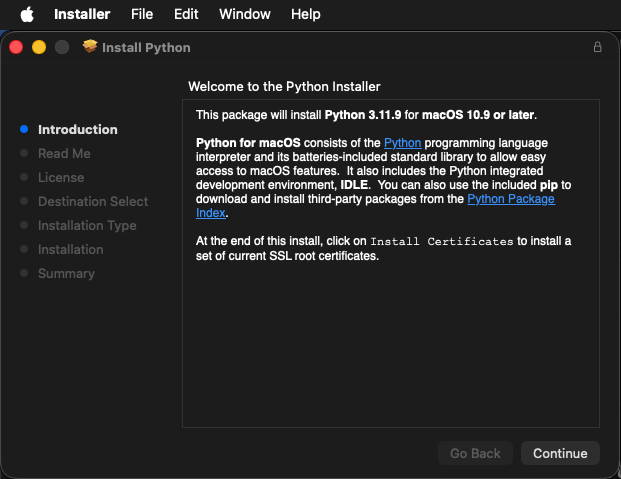Viewport: 621px width, 479px height.
Task: Select the Summary step
Action: click(66, 273)
